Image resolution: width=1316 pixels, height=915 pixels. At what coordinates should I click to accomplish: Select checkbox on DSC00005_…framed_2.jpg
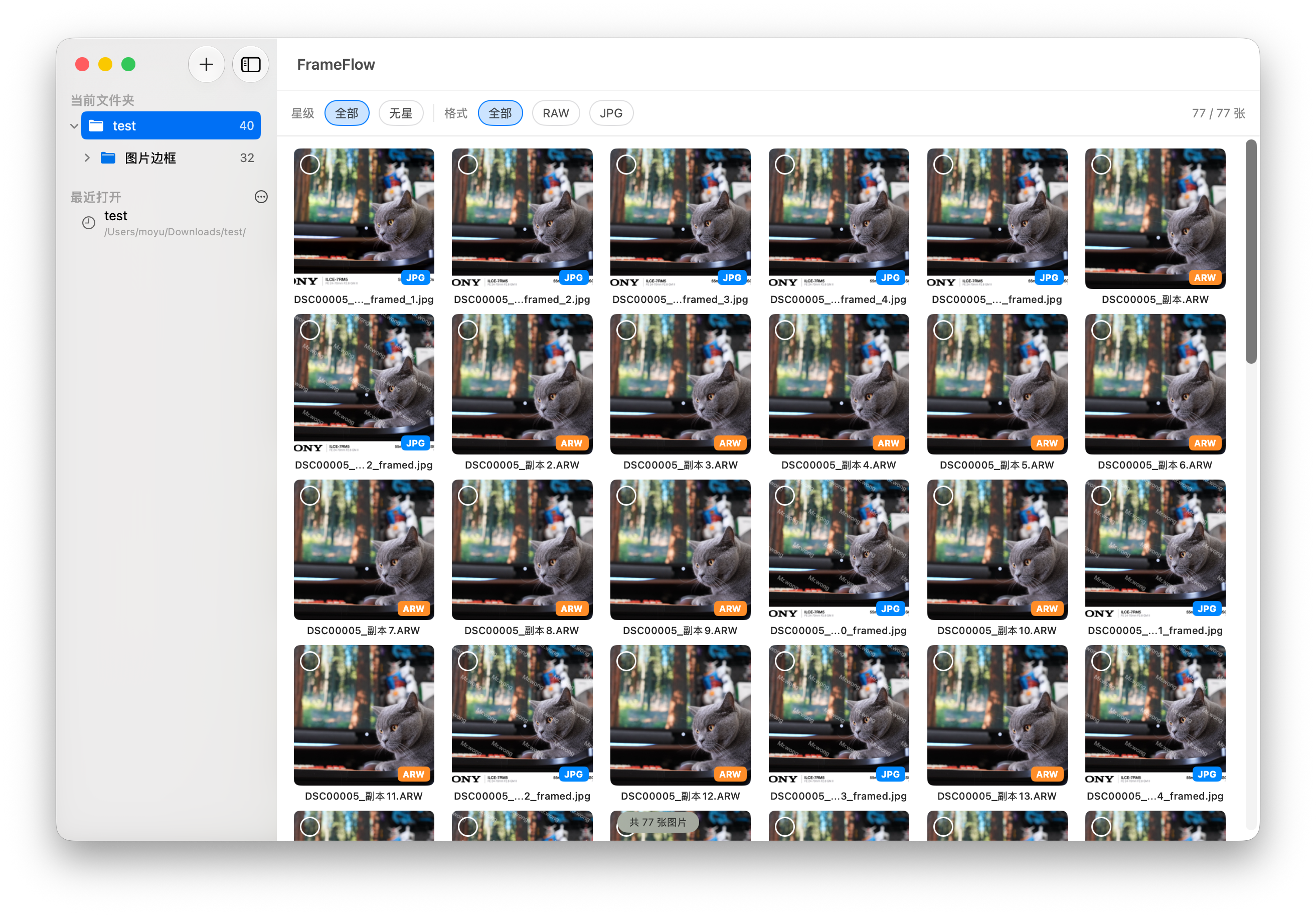(x=468, y=165)
